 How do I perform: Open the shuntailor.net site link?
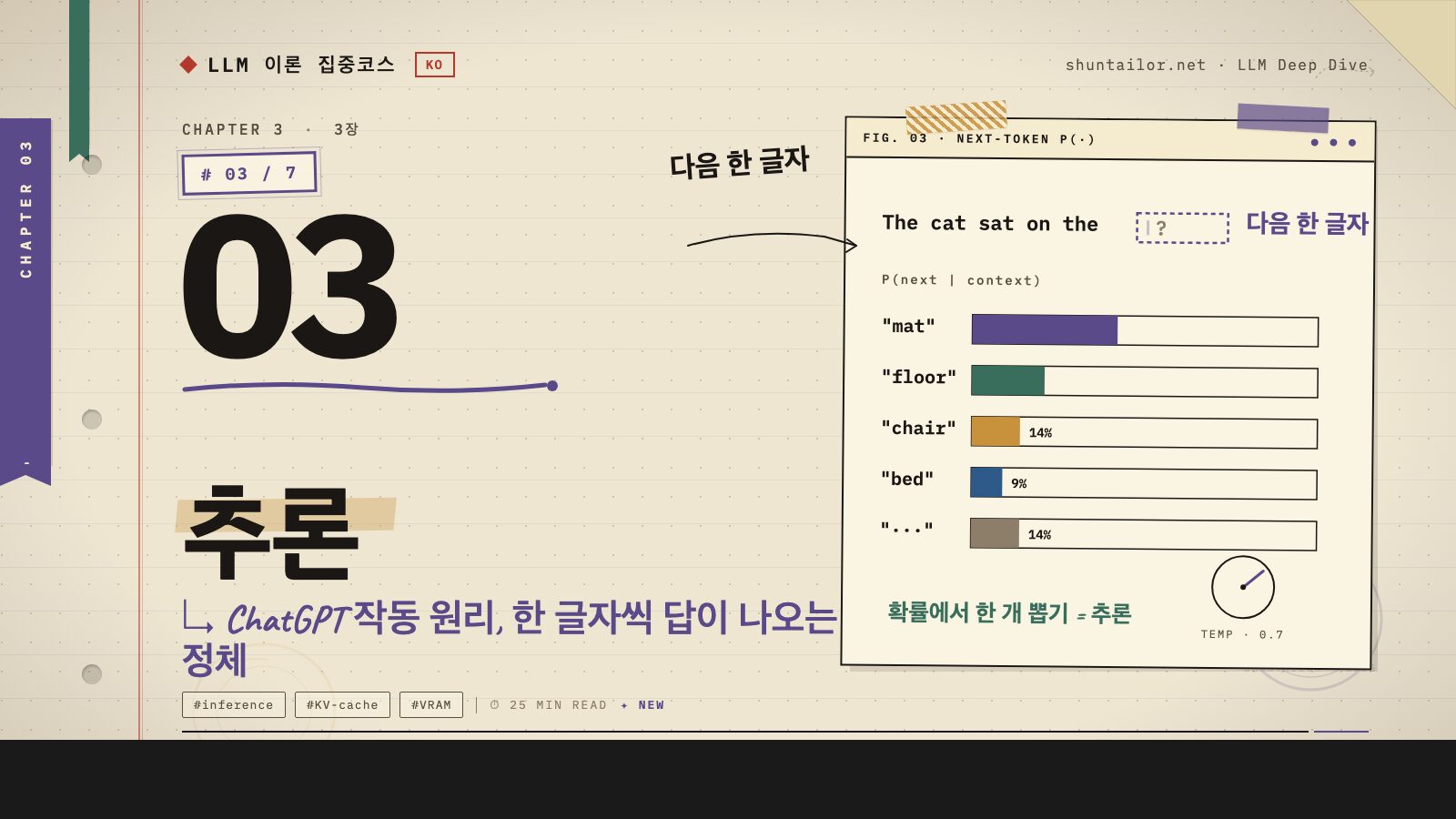(1136, 65)
